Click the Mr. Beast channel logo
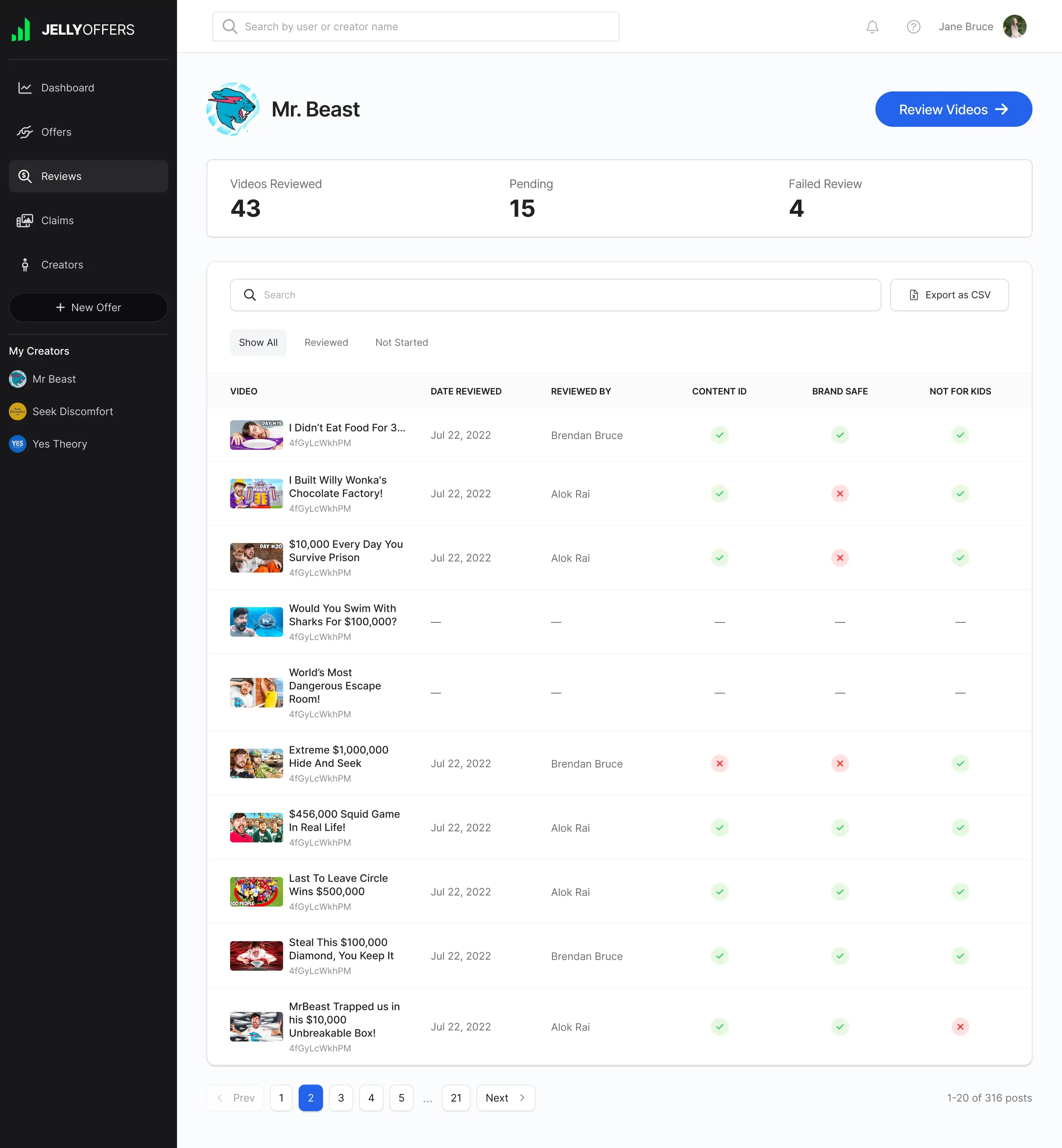This screenshot has width=1062, height=1148. 233,109
